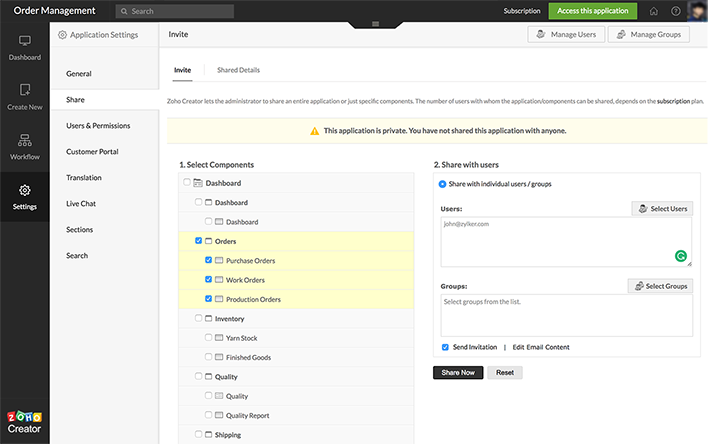Open Dashboard in left sidebar
This screenshot has height=444, width=708.
click(24, 47)
